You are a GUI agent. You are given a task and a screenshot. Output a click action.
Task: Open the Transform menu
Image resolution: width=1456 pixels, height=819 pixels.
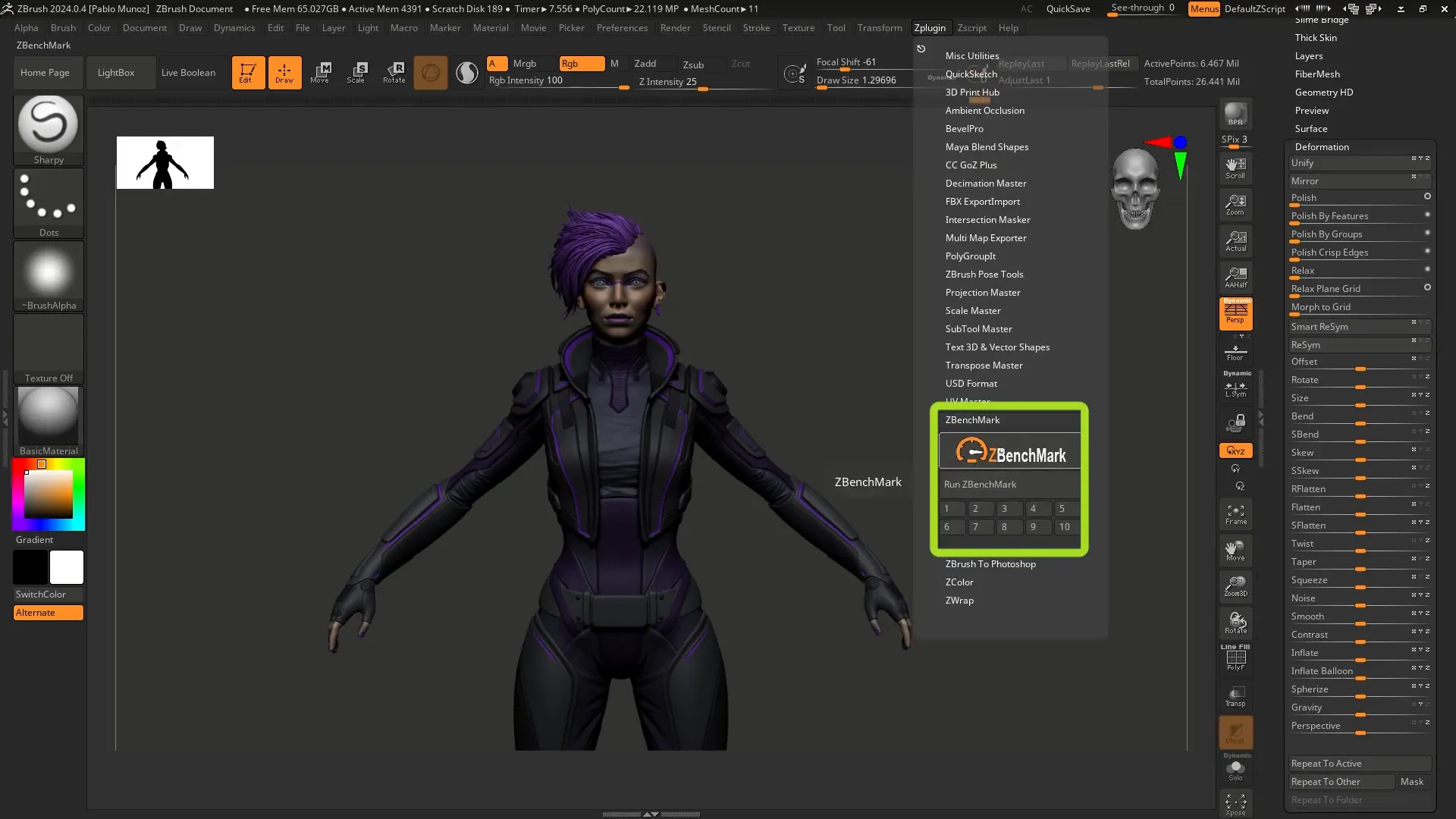tap(880, 28)
